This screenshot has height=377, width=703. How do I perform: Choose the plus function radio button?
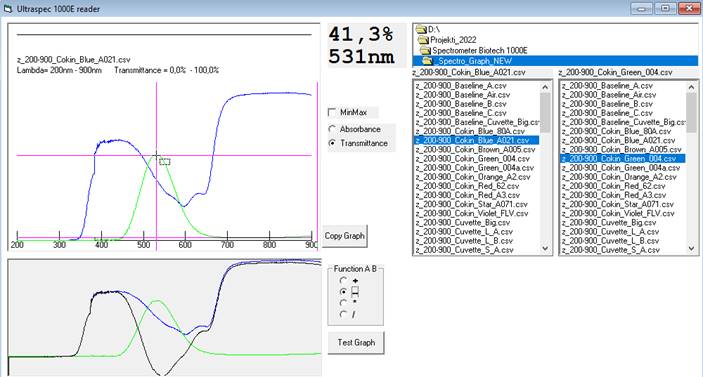(x=343, y=280)
